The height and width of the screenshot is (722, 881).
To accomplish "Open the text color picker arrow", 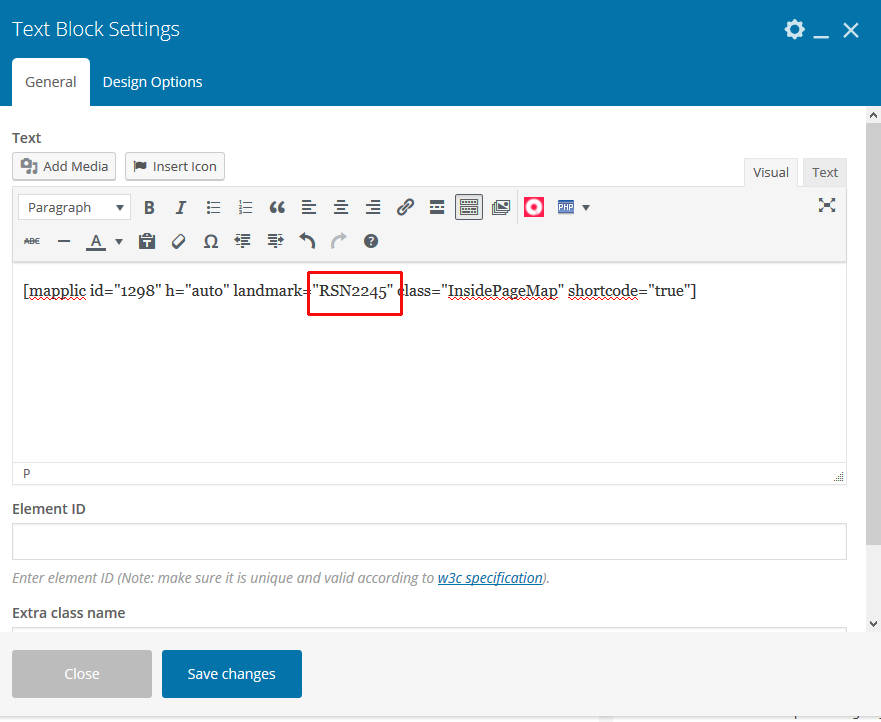I will (119, 241).
